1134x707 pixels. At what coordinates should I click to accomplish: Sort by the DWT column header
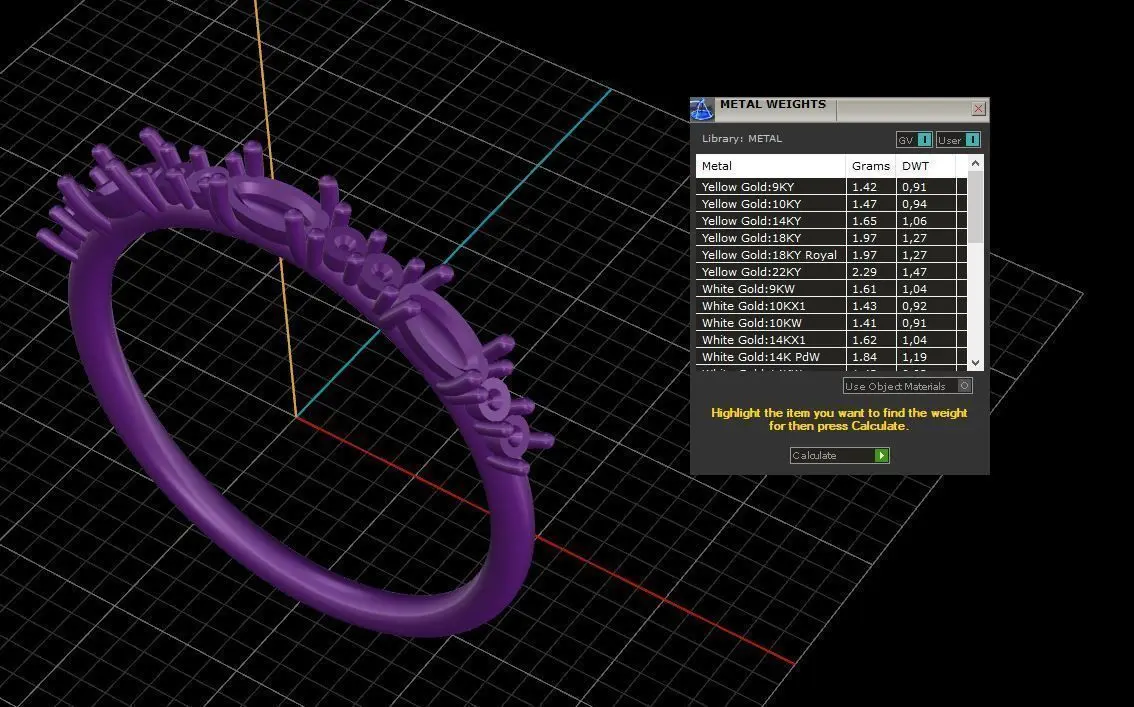pyautogui.click(x=926, y=166)
